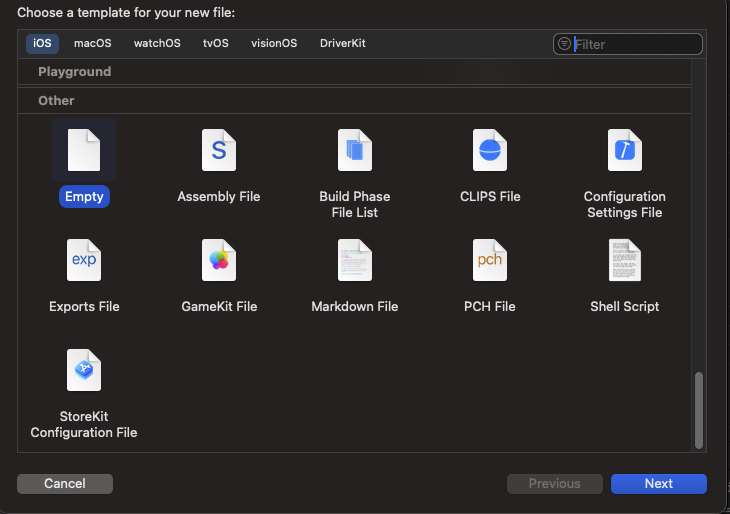Click the Exports File label
Image resolution: width=730 pixels, height=514 pixels.
84,306
